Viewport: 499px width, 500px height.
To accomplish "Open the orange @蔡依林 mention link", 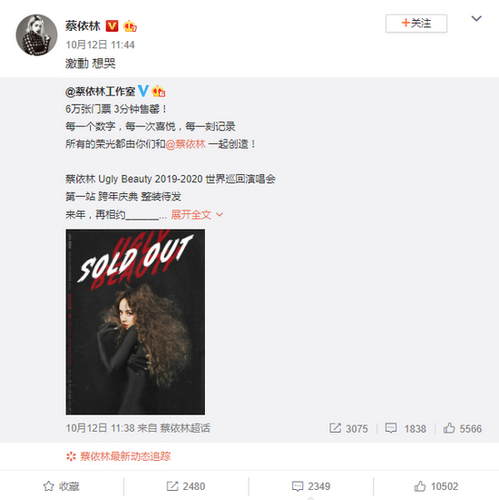I will (x=185, y=144).
